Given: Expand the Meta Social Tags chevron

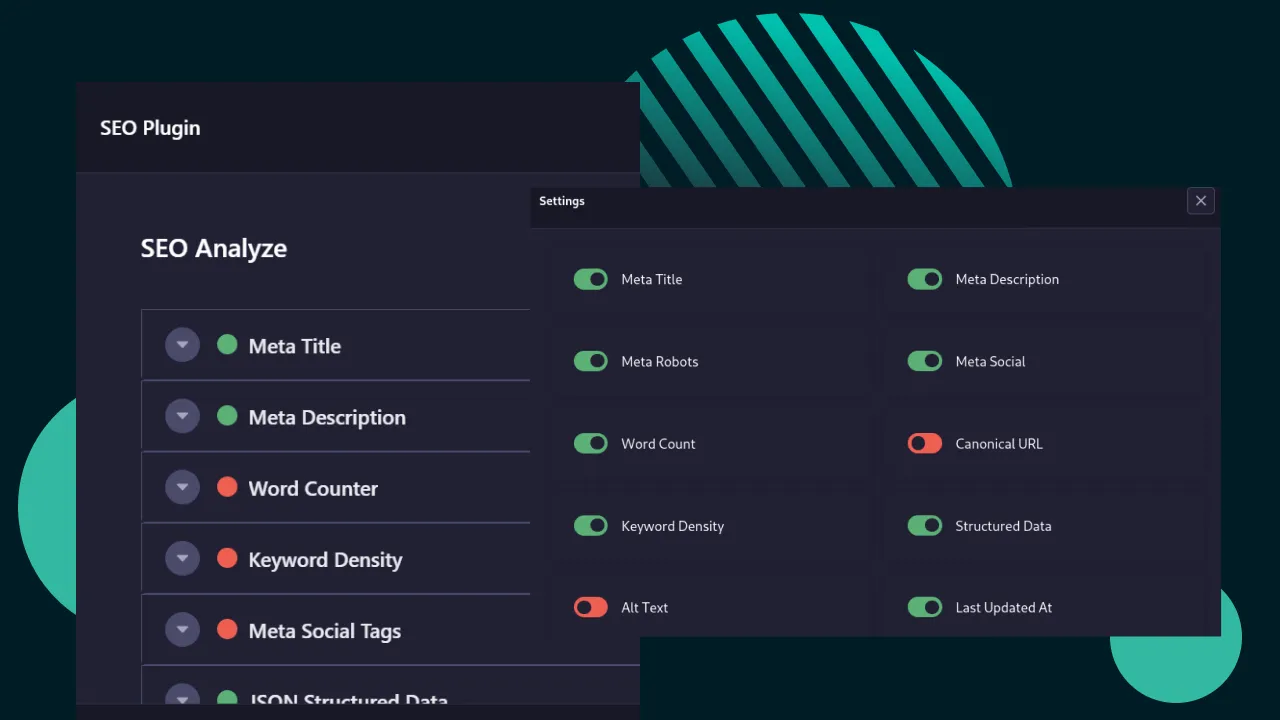Looking at the screenshot, I should 182,629.
